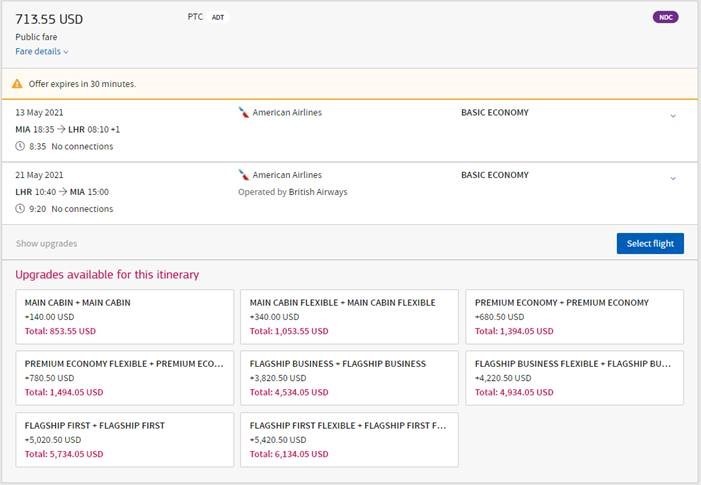The image size is (701, 485).
Task: Expand the 13 May outbound flight row
Action: [672, 116]
